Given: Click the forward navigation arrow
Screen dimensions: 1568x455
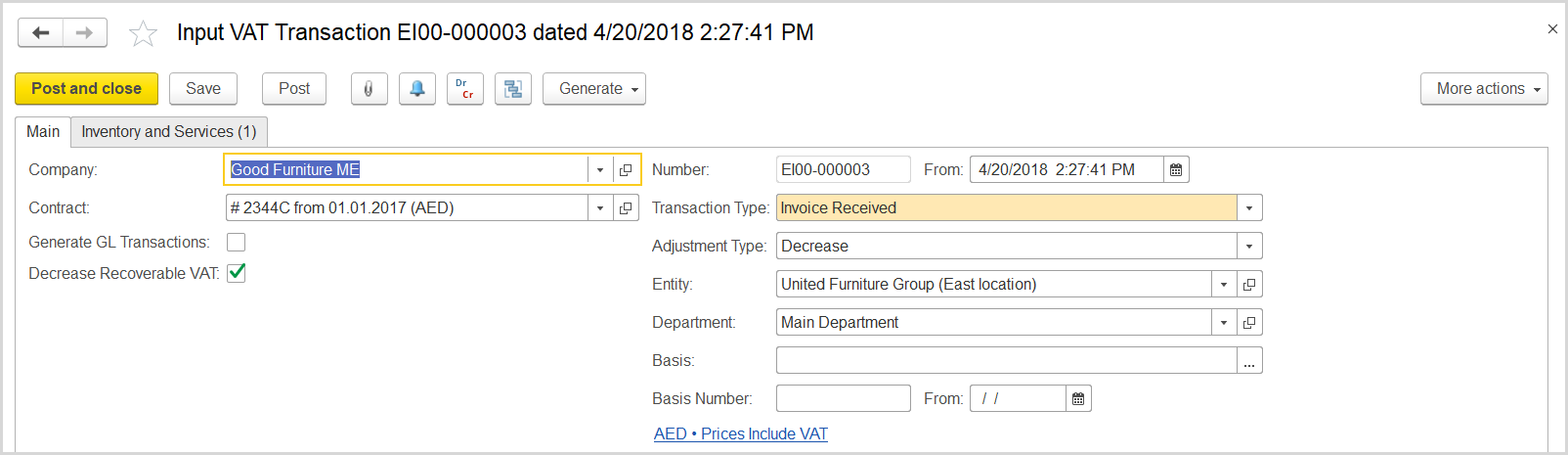Looking at the screenshot, I should [85, 32].
